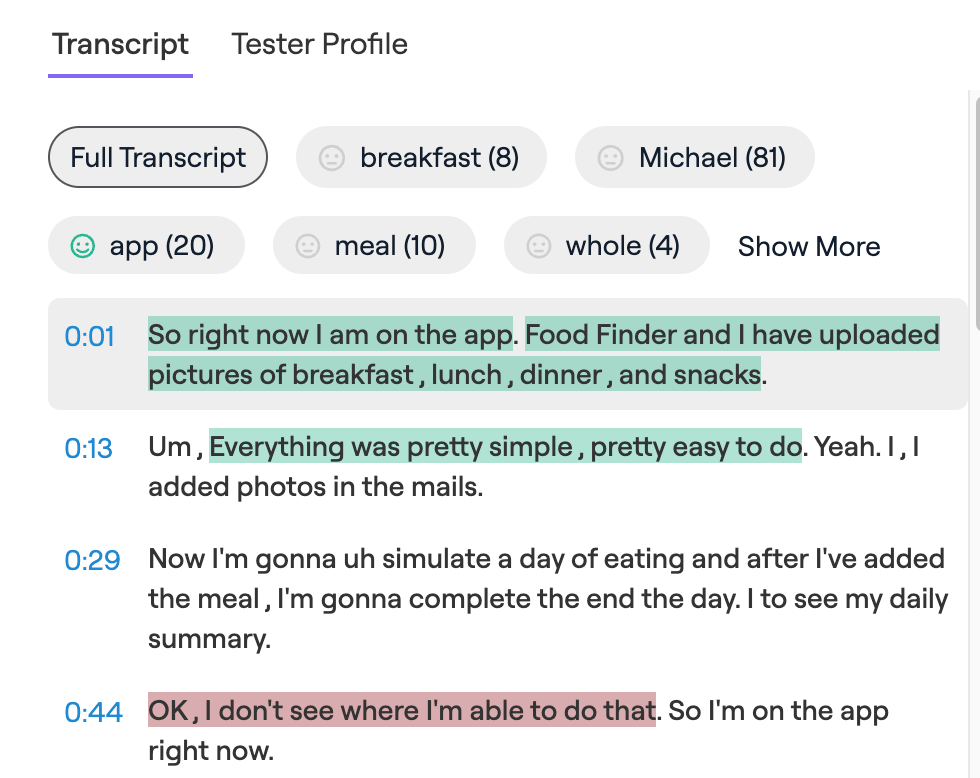
Task: Jump to timestamp 0:29
Action: (x=92, y=560)
